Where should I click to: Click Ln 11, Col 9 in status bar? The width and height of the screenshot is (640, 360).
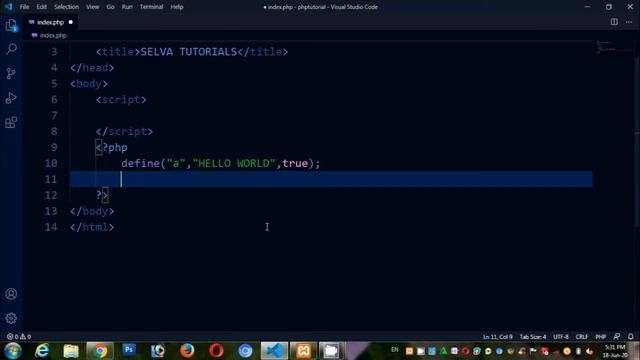point(498,337)
